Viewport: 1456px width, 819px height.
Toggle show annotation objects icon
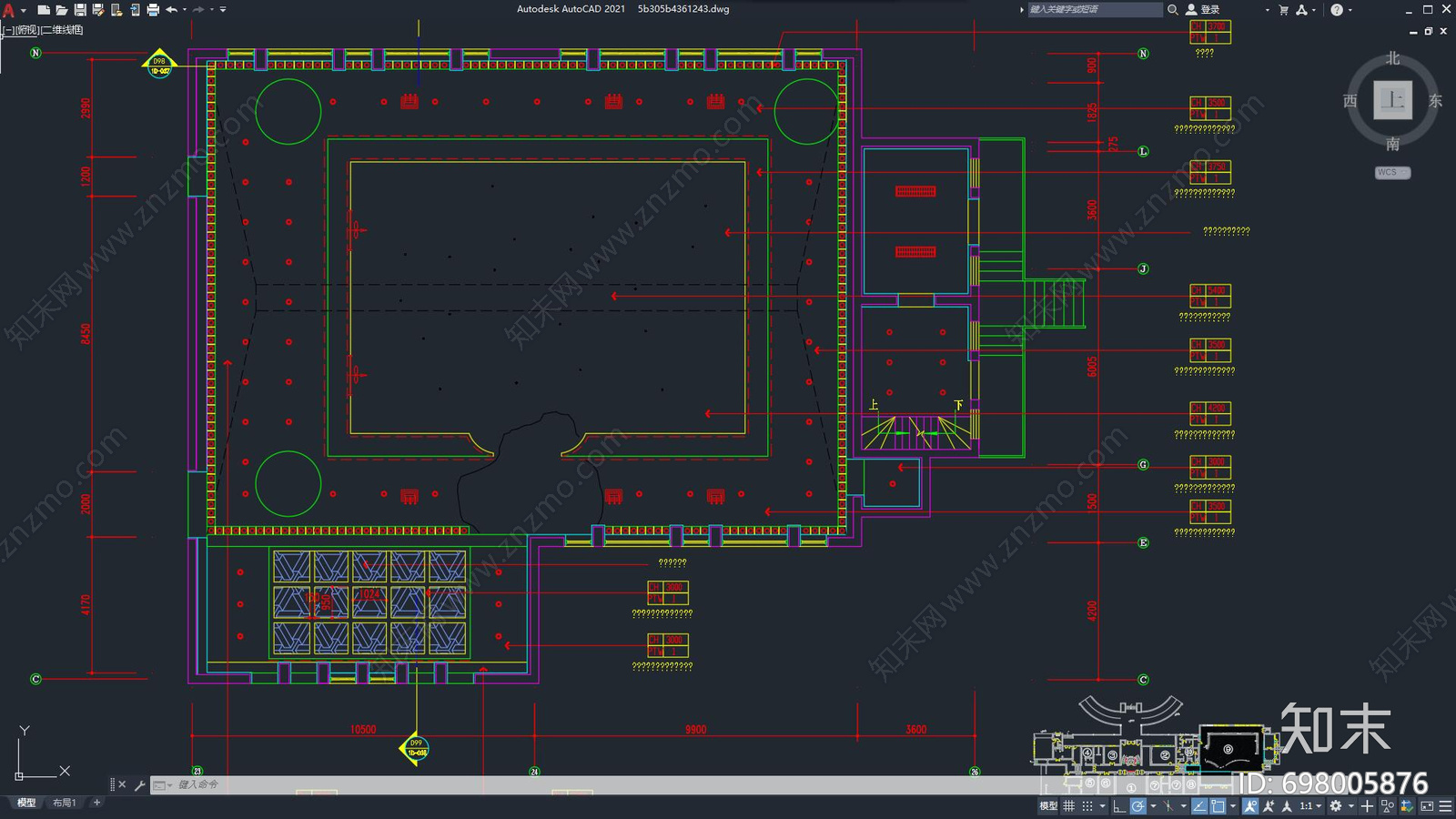click(x=1250, y=805)
